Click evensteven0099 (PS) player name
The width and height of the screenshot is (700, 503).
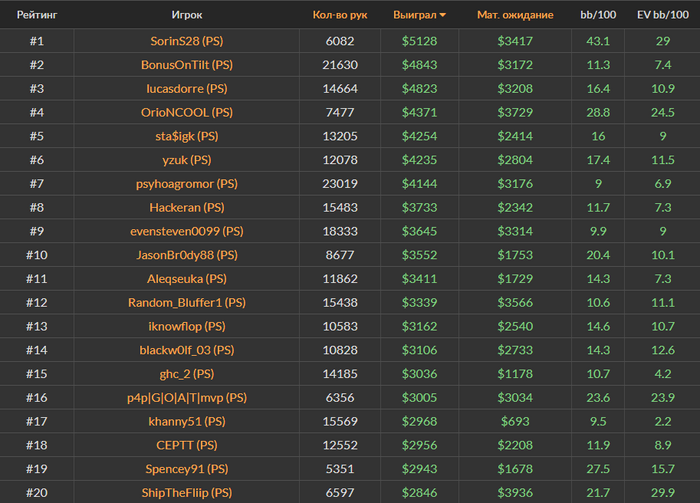coord(186,231)
